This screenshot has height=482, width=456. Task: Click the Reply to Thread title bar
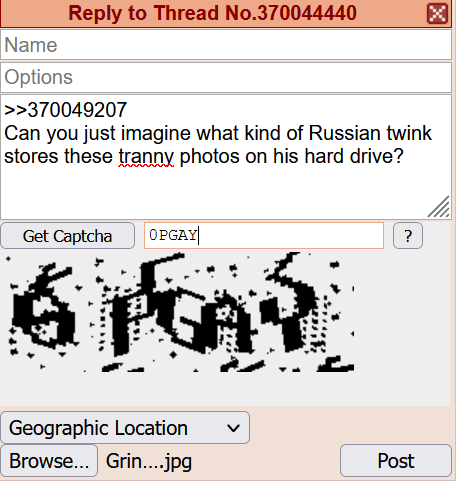click(x=213, y=13)
